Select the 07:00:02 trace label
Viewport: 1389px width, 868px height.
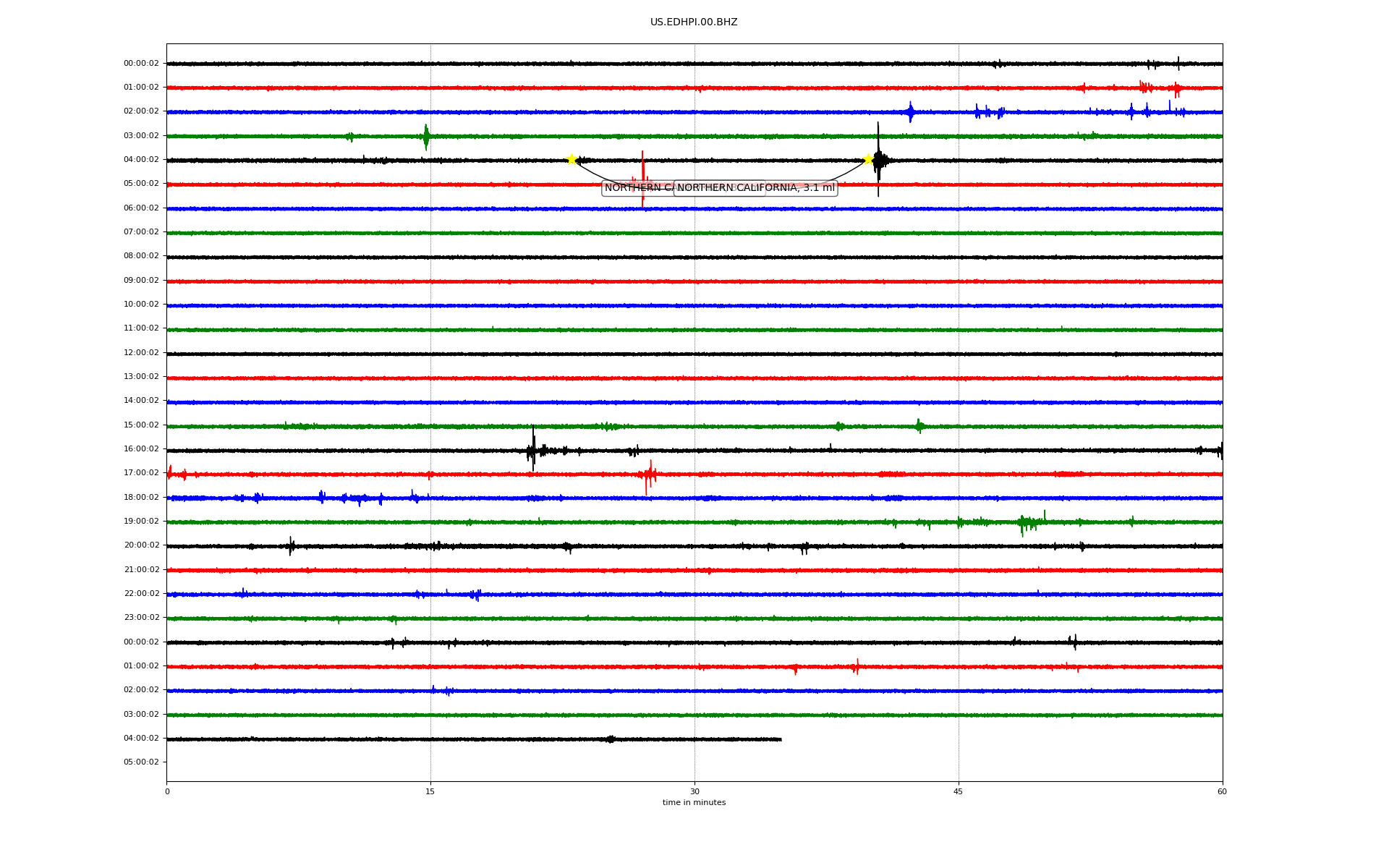(x=141, y=232)
